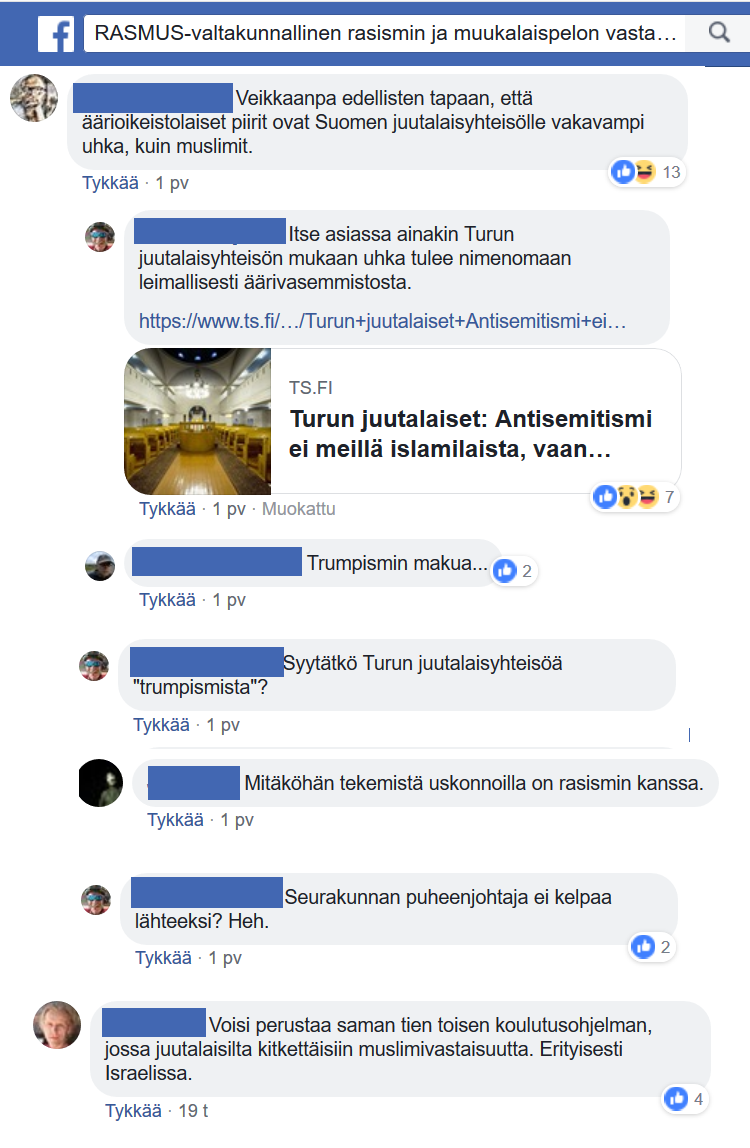Open the ts.fi Turun juutalaiset URL link
Image resolution: width=750 pixels, height=1148 pixels.
tap(382, 321)
